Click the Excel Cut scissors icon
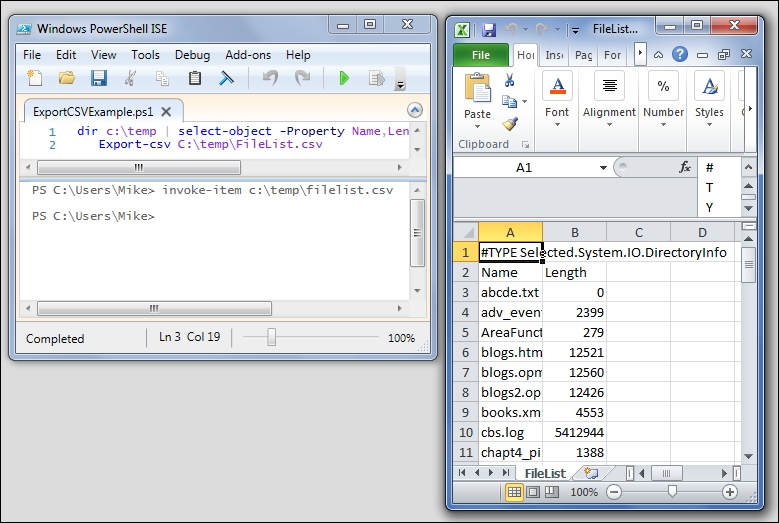The width and height of the screenshot is (779, 523). click(509, 80)
